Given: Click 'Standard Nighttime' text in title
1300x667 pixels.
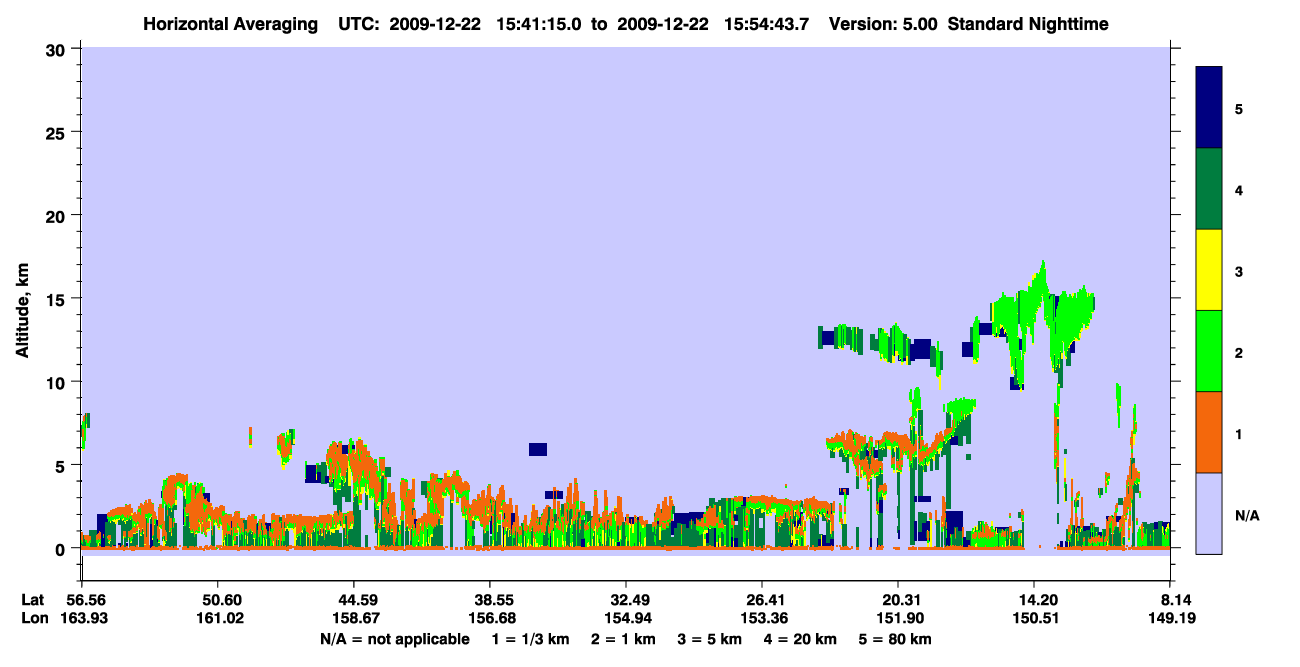Looking at the screenshot, I should [1027, 24].
